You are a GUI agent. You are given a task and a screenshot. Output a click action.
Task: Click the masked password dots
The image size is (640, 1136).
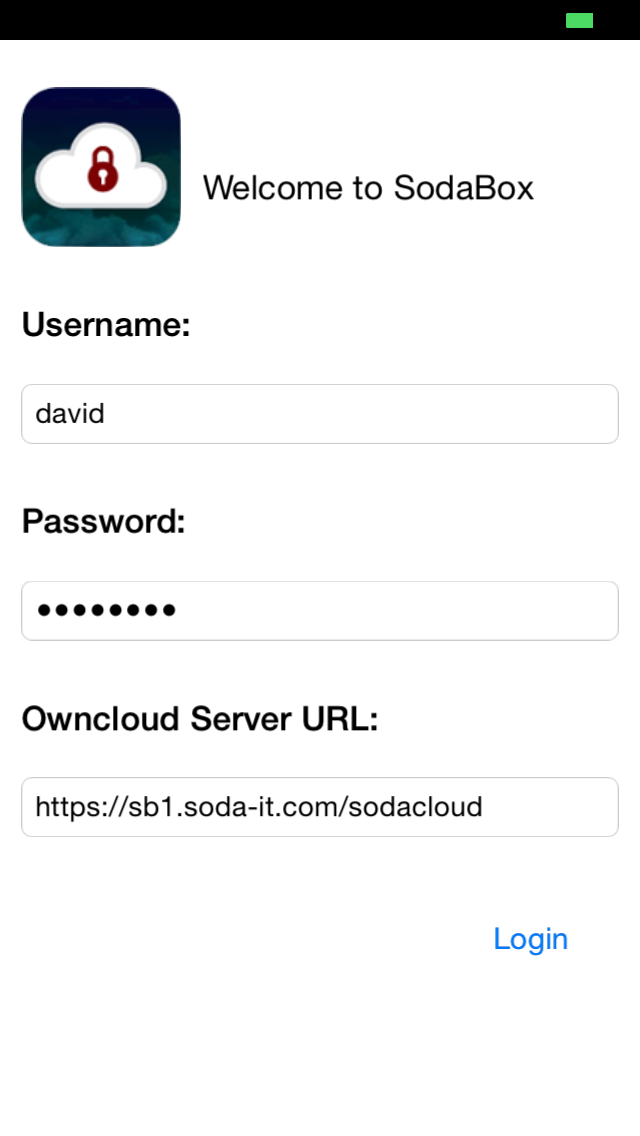pos(107,611)
